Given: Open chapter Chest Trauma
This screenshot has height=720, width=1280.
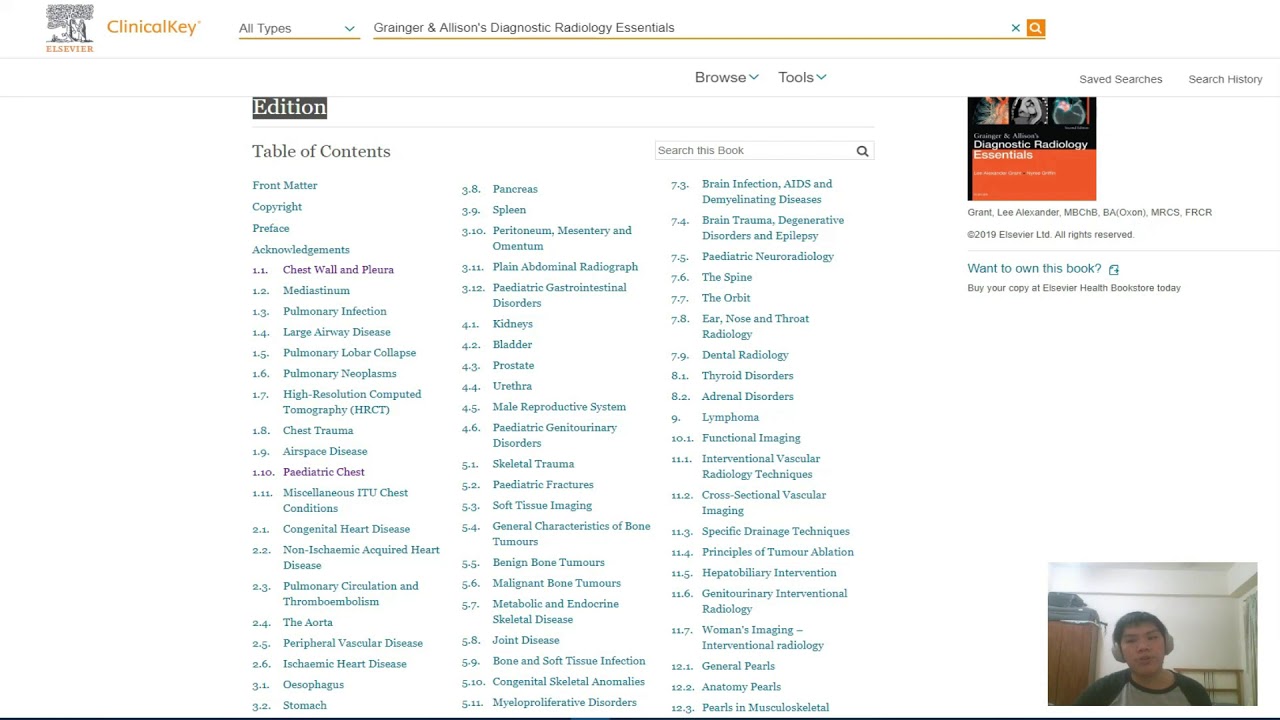Looking at the screenshot, I should (x=318, y=431).
